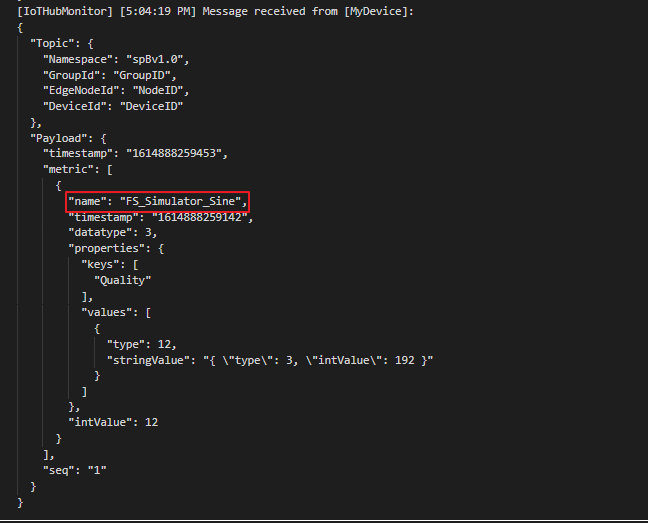Screen dimensions: 648x523
Task: Click the "Quality" string entry
Action: click(122, 281)
